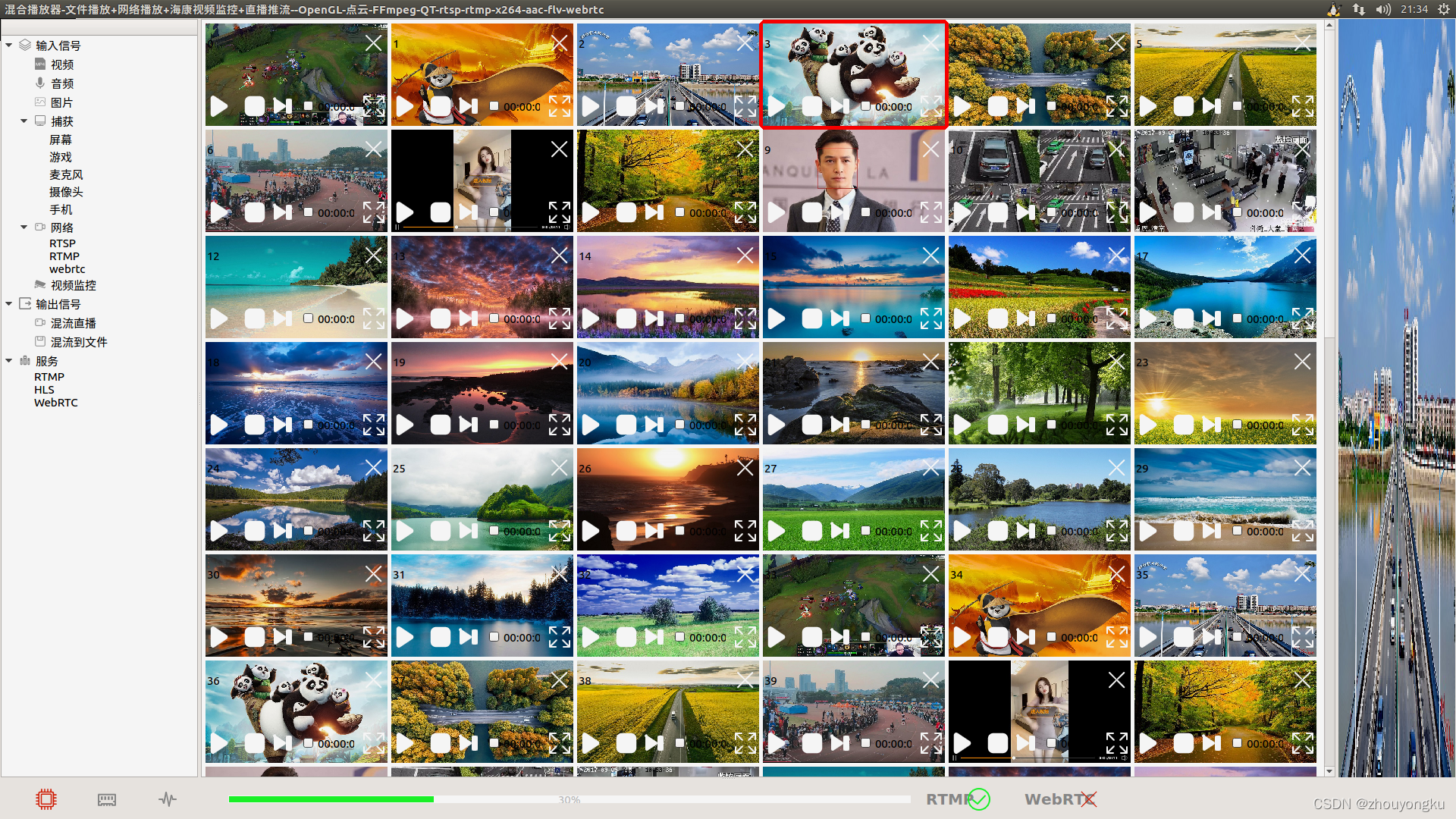The image size is (1456, 819).
Task: Tick the checkbox in tile 1
Action: click(x=494, y=106)
